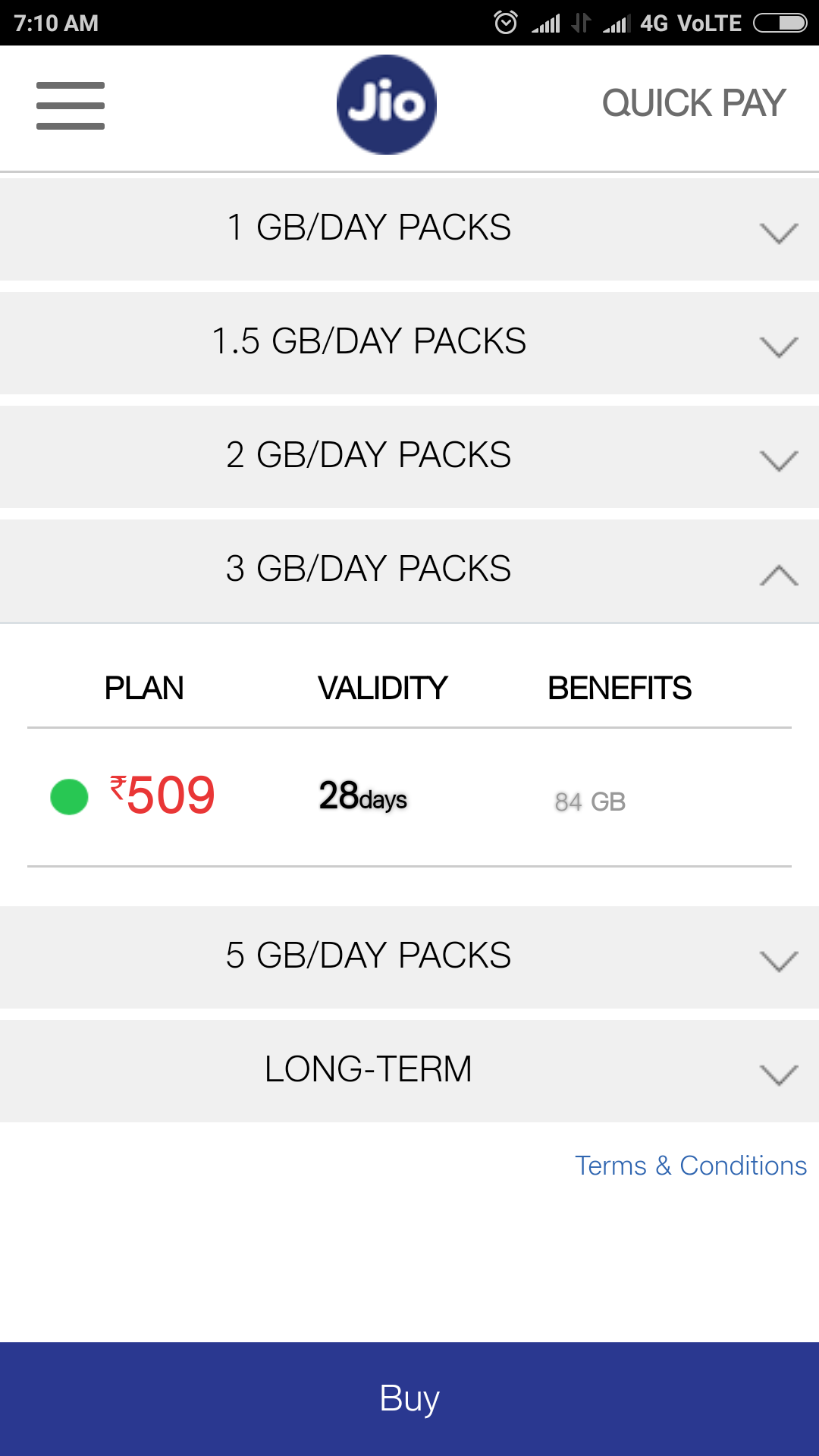Tap the alarm icon in status bar

506,23
